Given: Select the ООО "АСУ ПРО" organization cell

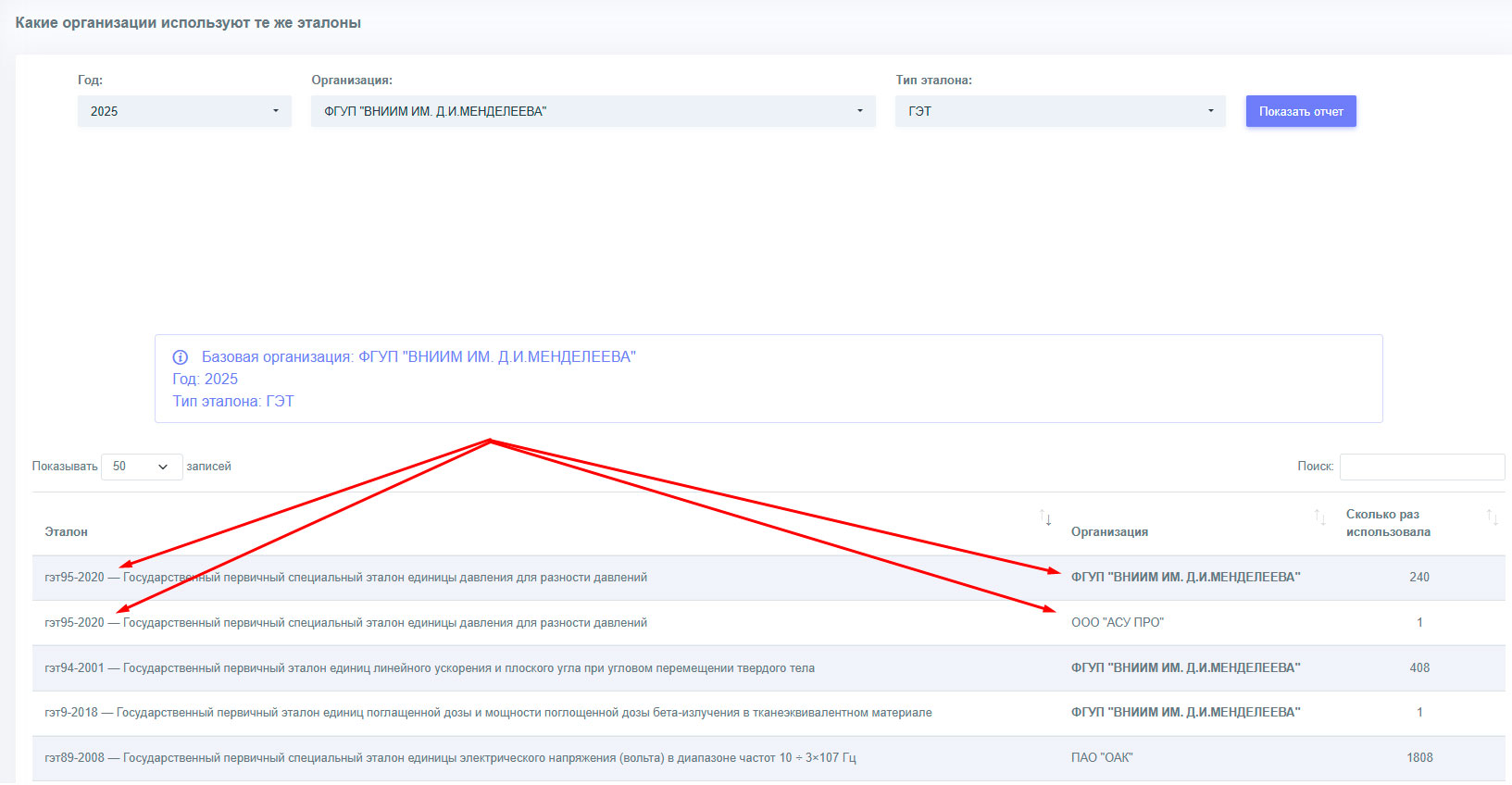Looking at the screenshot, I should point(1117,623).
